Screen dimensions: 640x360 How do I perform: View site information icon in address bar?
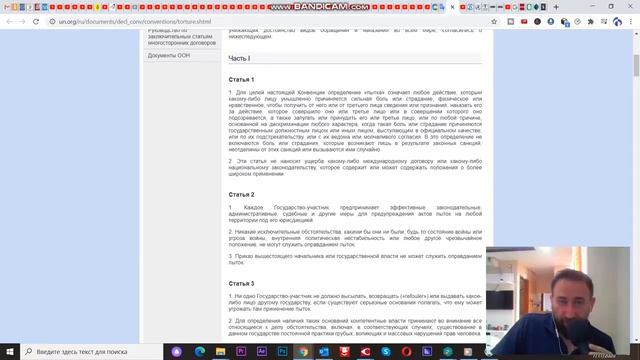click(x=52, y=22)
